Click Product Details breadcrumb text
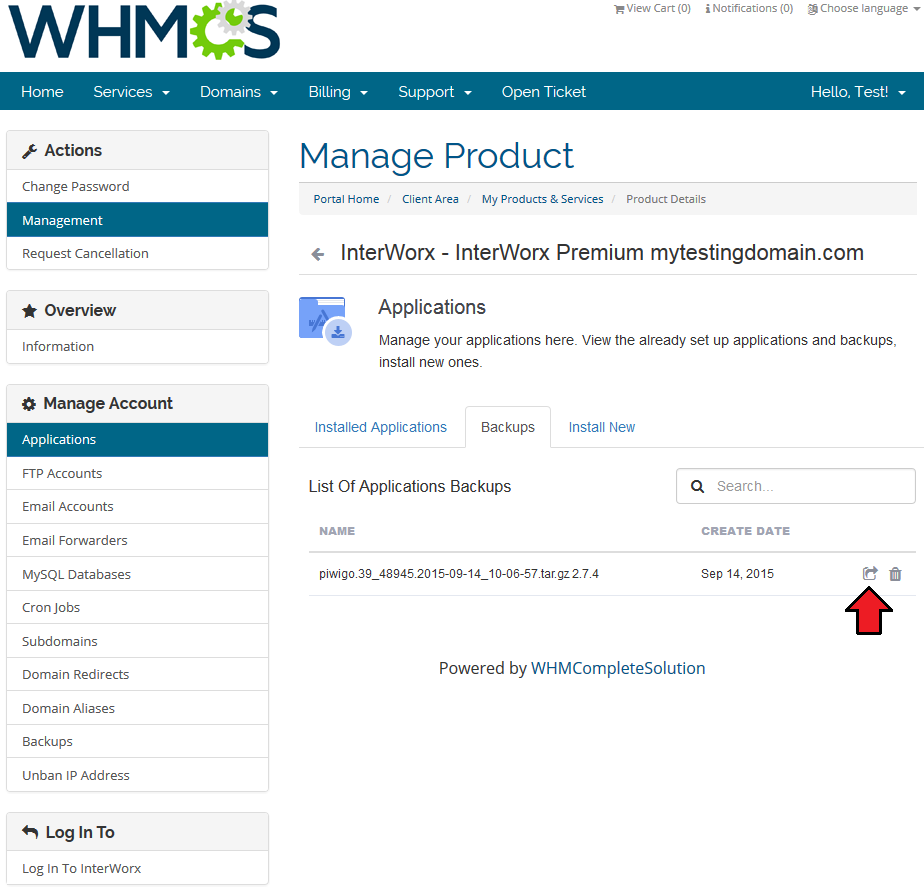This screenshot has width=924, height=890. click(x=666, y=199)
